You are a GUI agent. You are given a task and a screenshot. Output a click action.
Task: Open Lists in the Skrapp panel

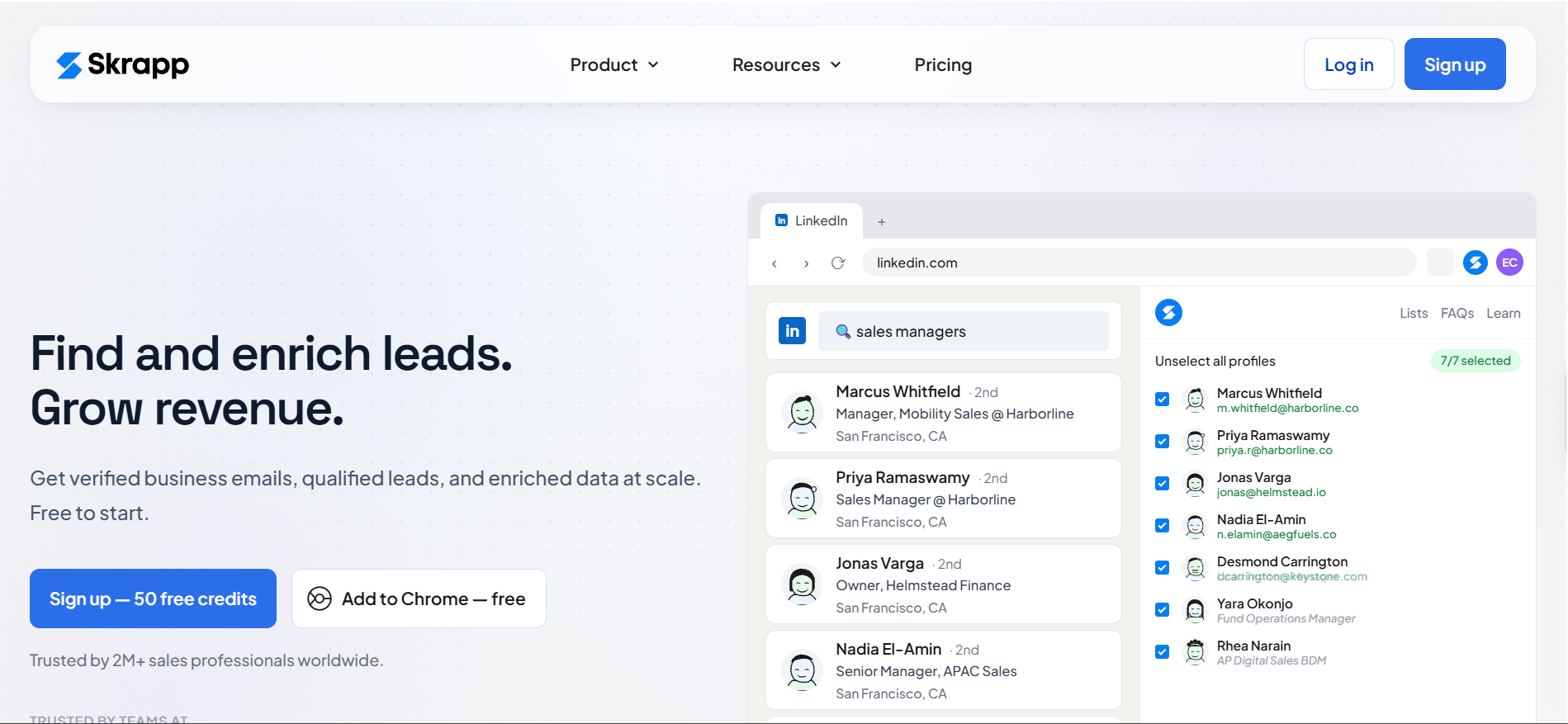[x=1414, y=314]
